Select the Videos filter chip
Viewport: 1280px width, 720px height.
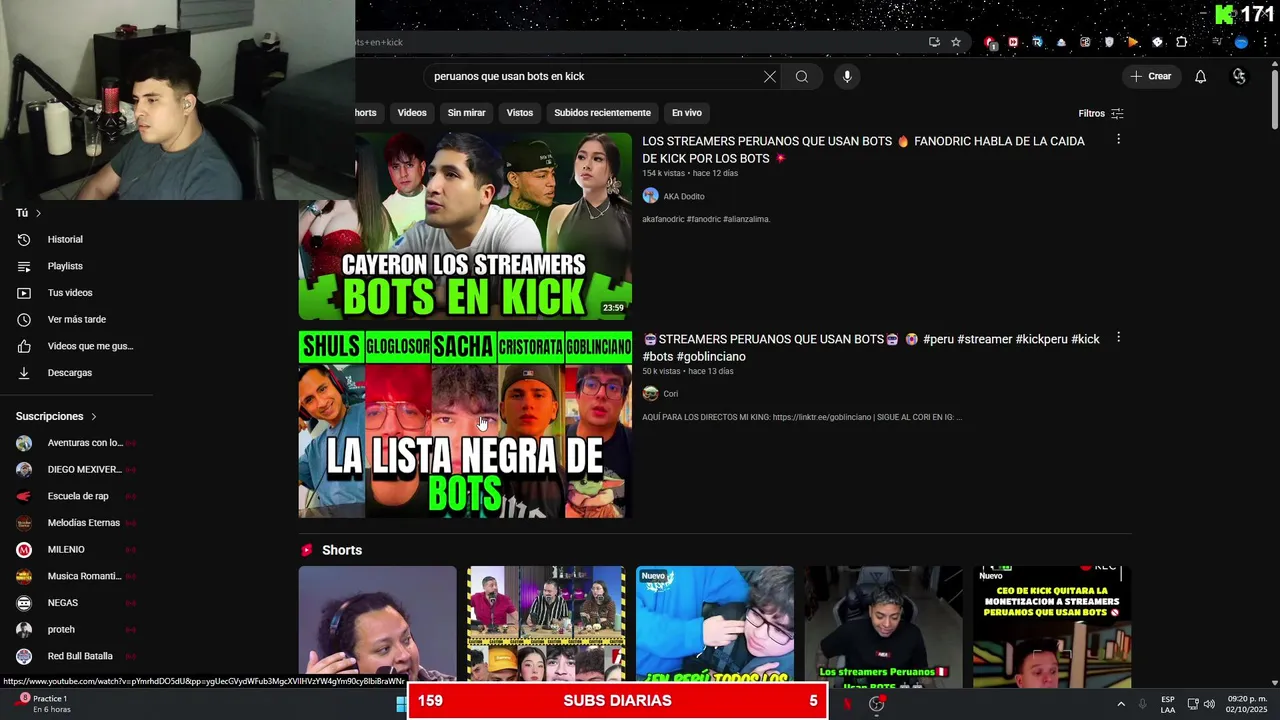click(412, 113)
